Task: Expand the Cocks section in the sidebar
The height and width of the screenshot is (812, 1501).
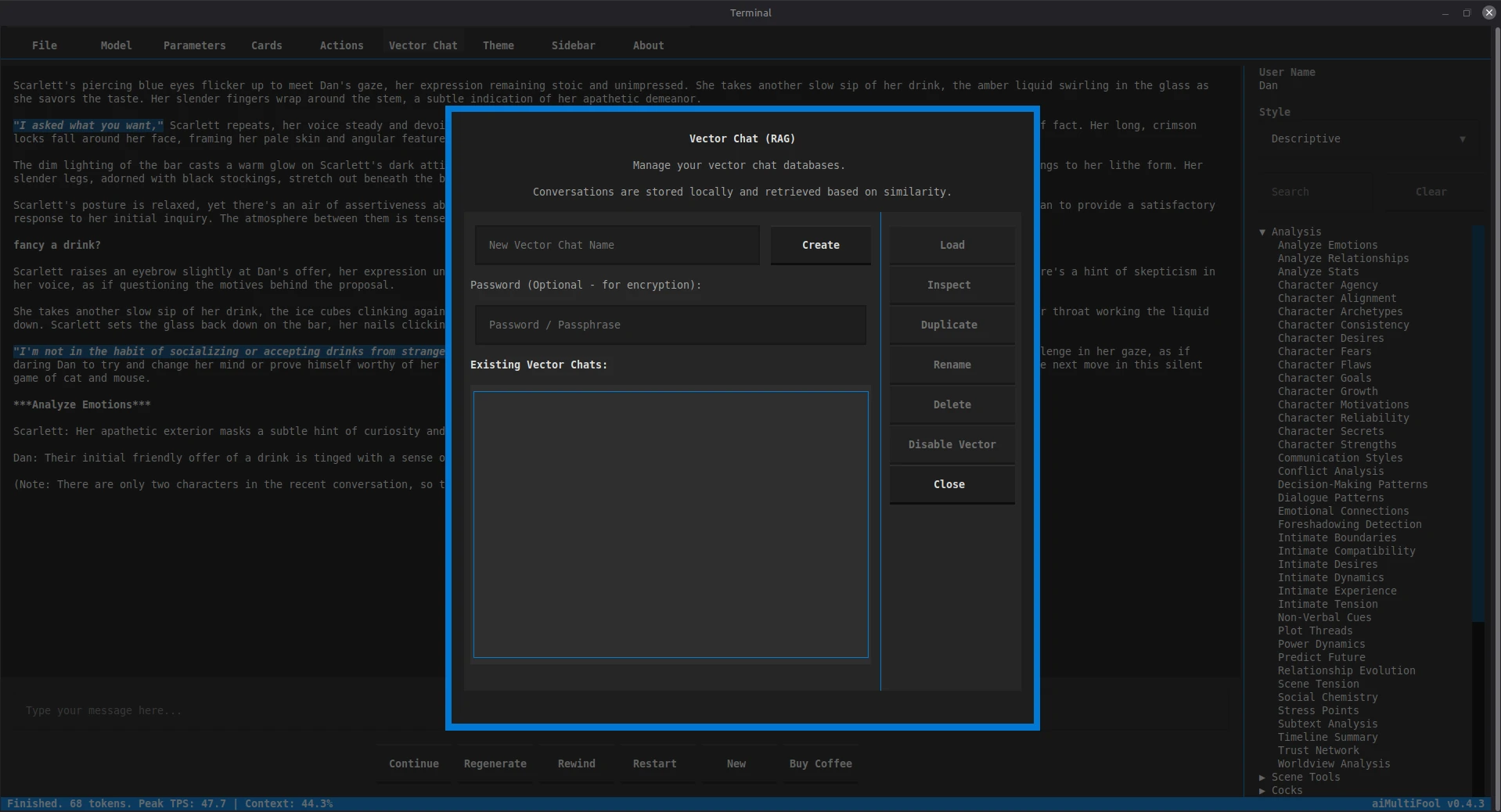Action: pyautogui.click(x=1262, y=791)
